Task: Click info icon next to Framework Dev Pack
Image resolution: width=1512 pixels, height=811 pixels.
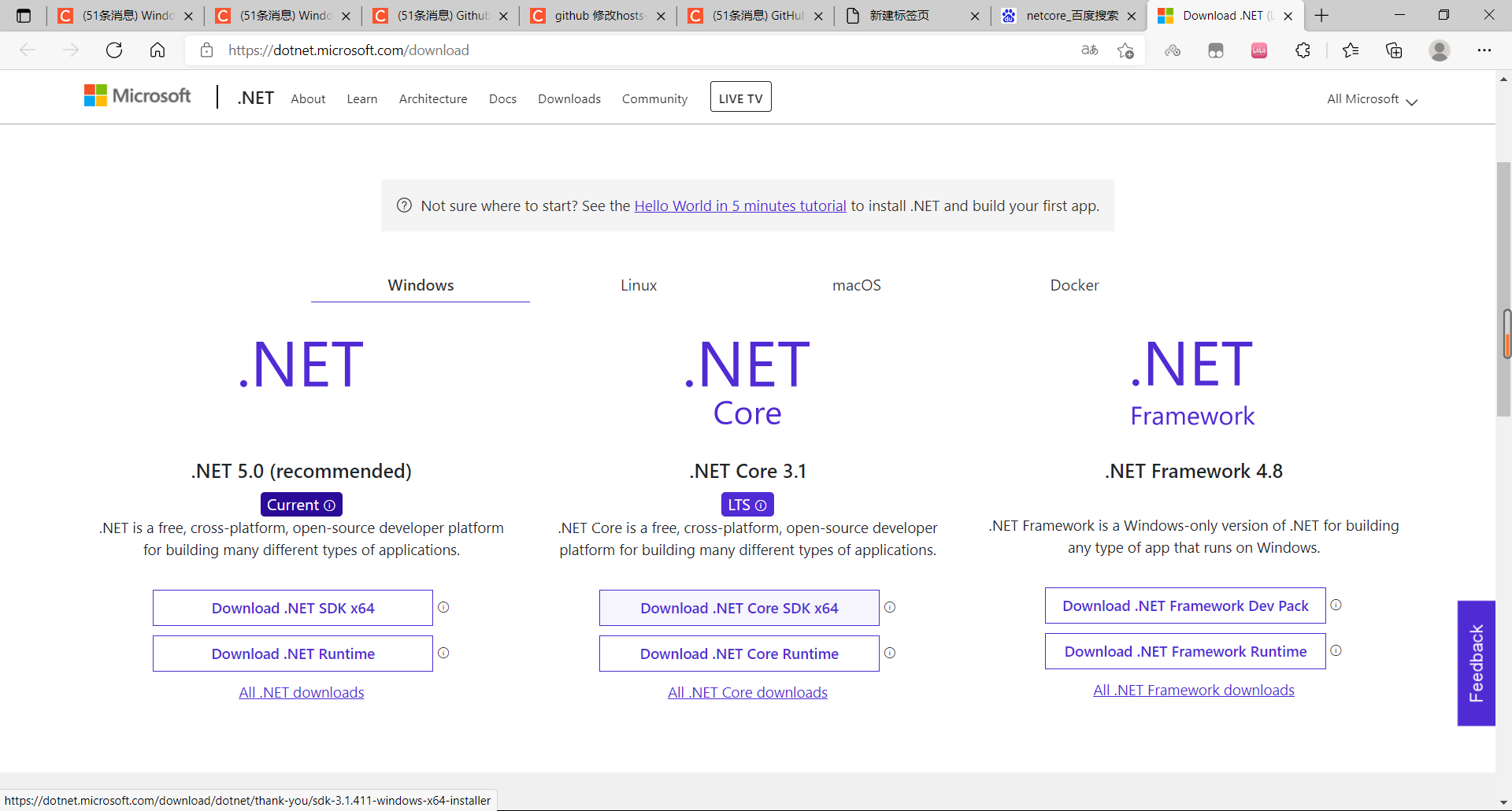Action: 1336,605
